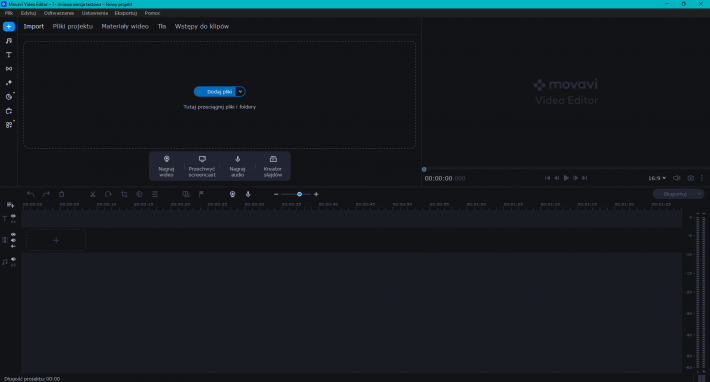
Task: Open the sidebar panel with the grid-plus icon
Action: 9,125
